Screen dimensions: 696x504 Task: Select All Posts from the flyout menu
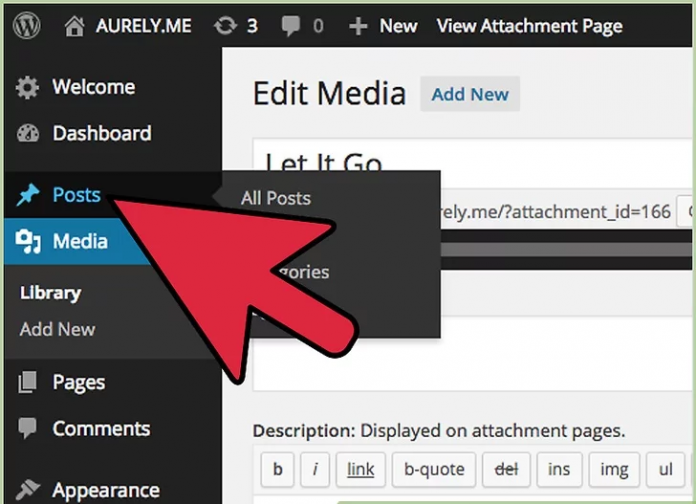tap(276, 199)
